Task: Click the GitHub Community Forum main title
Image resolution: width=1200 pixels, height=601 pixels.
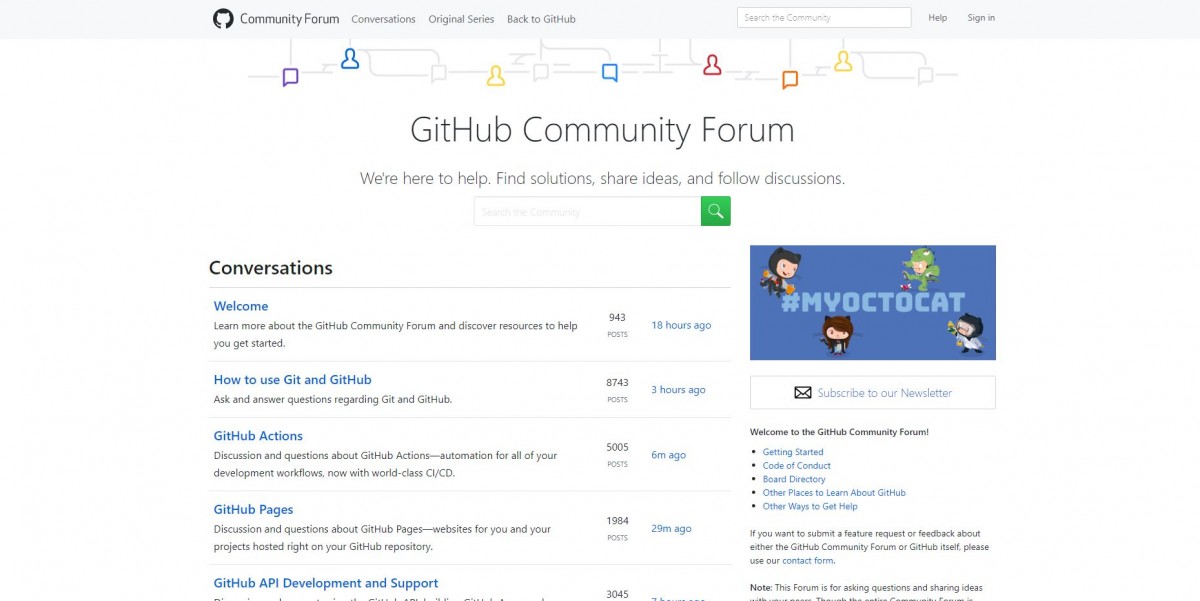Action: pyautogui.click(x=602, y=130)
